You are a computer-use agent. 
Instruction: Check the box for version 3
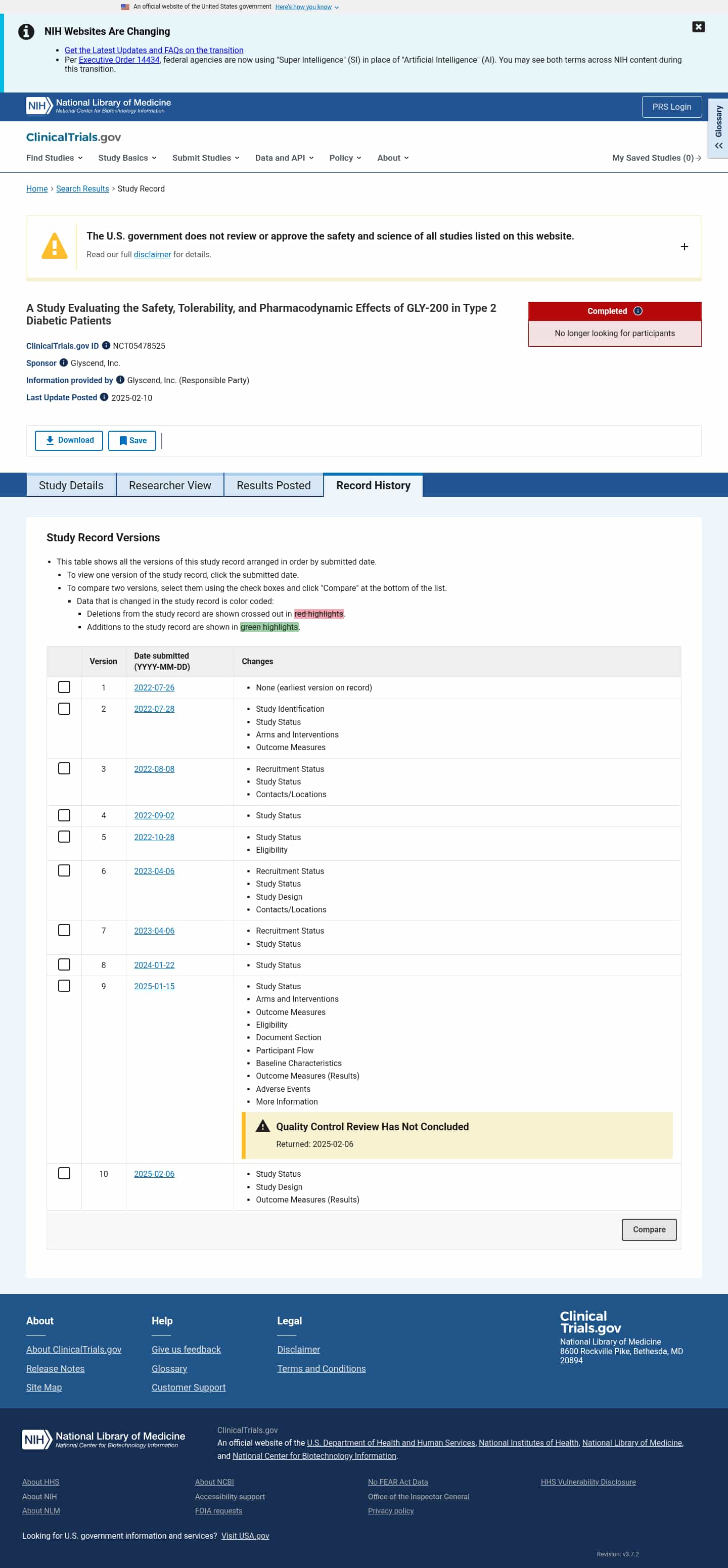[64, 767]
